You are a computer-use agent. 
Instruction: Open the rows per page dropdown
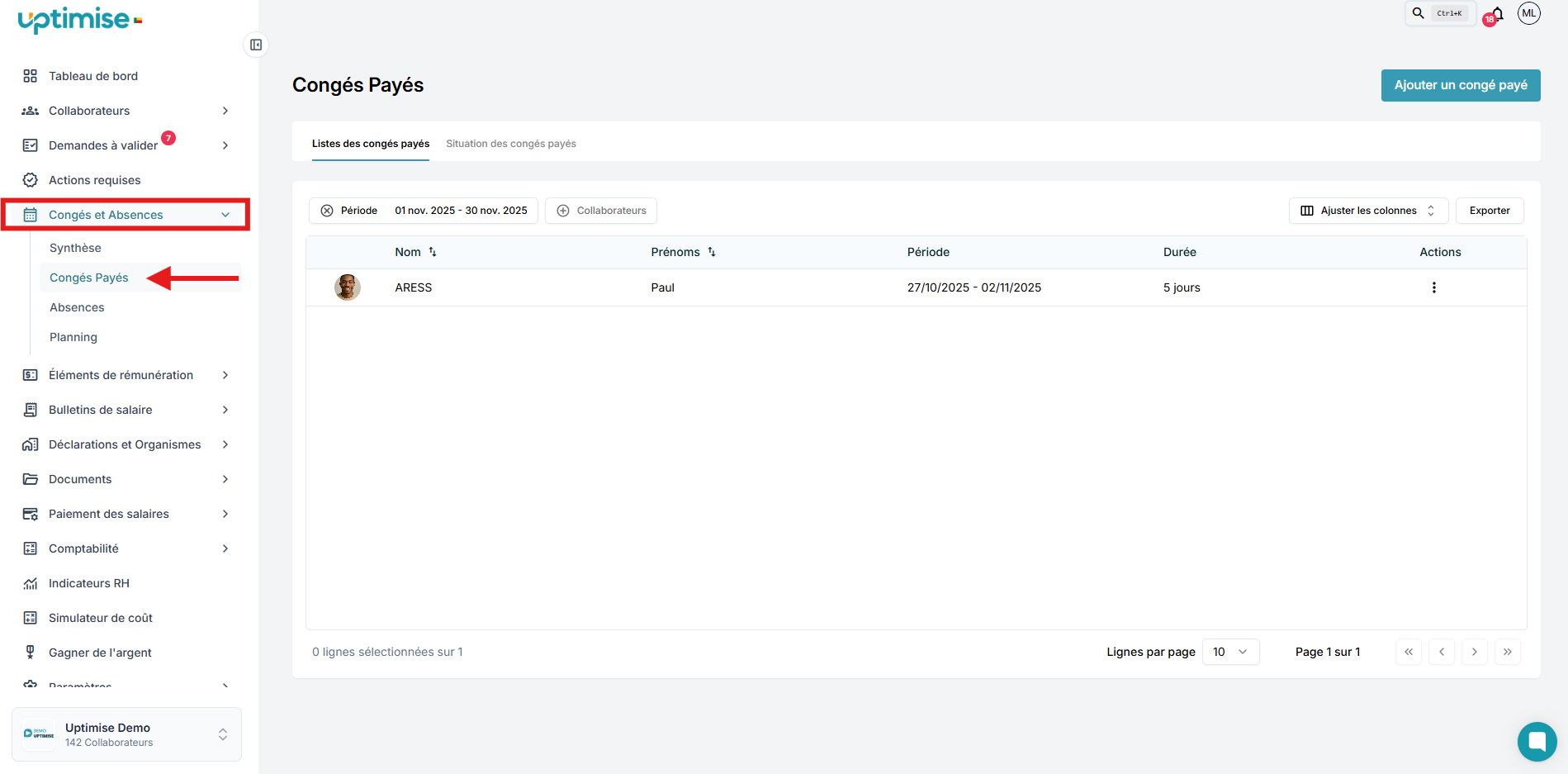(1230, 652)
